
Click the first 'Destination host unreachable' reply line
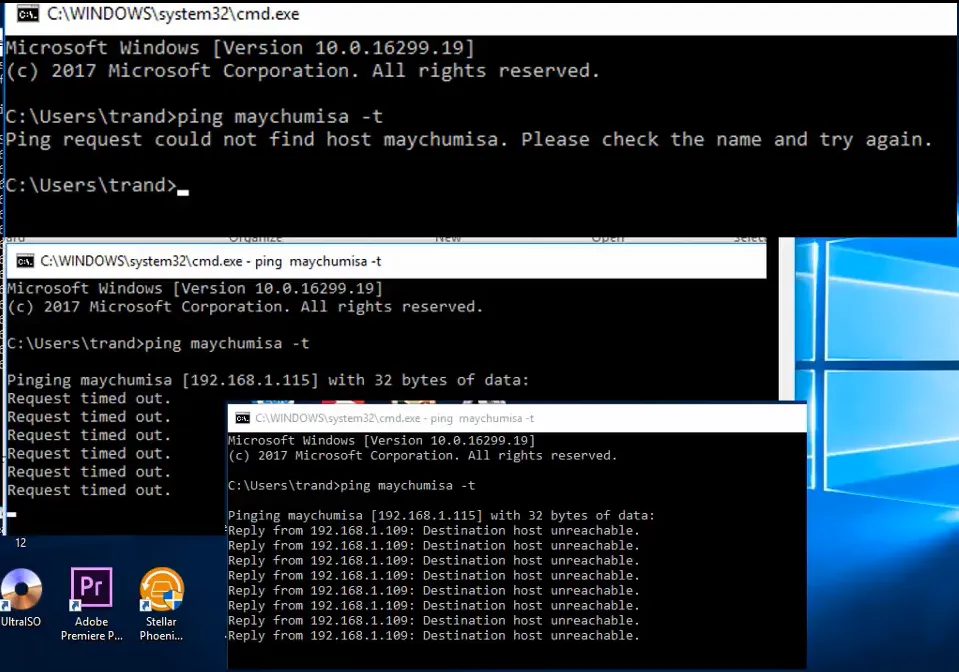click(x=433, y=531)
